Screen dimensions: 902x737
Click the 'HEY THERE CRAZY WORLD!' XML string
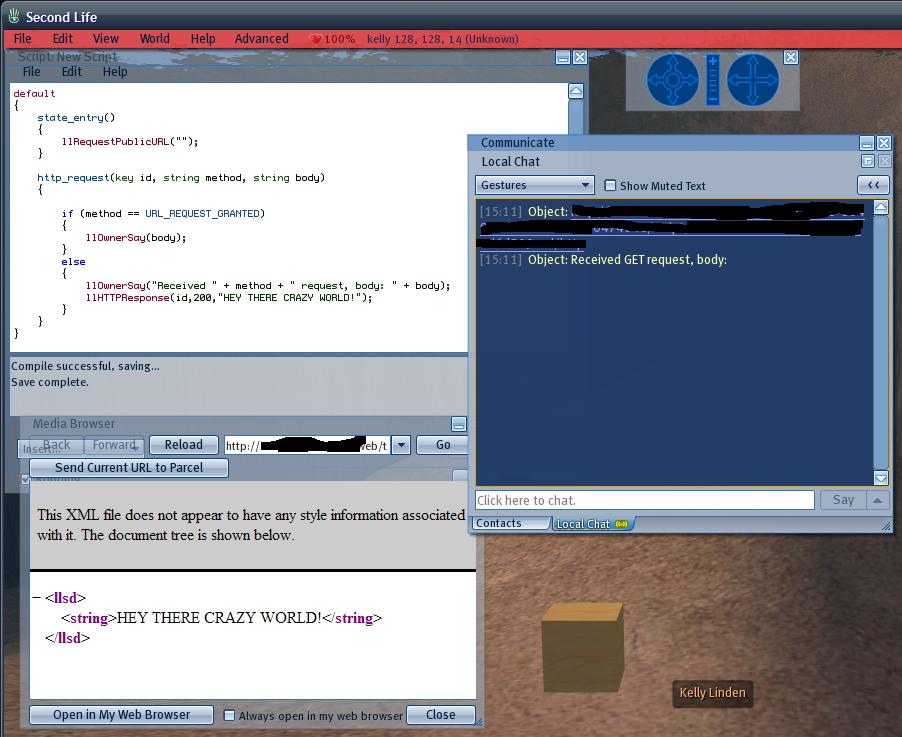click(x=219, y=618)
